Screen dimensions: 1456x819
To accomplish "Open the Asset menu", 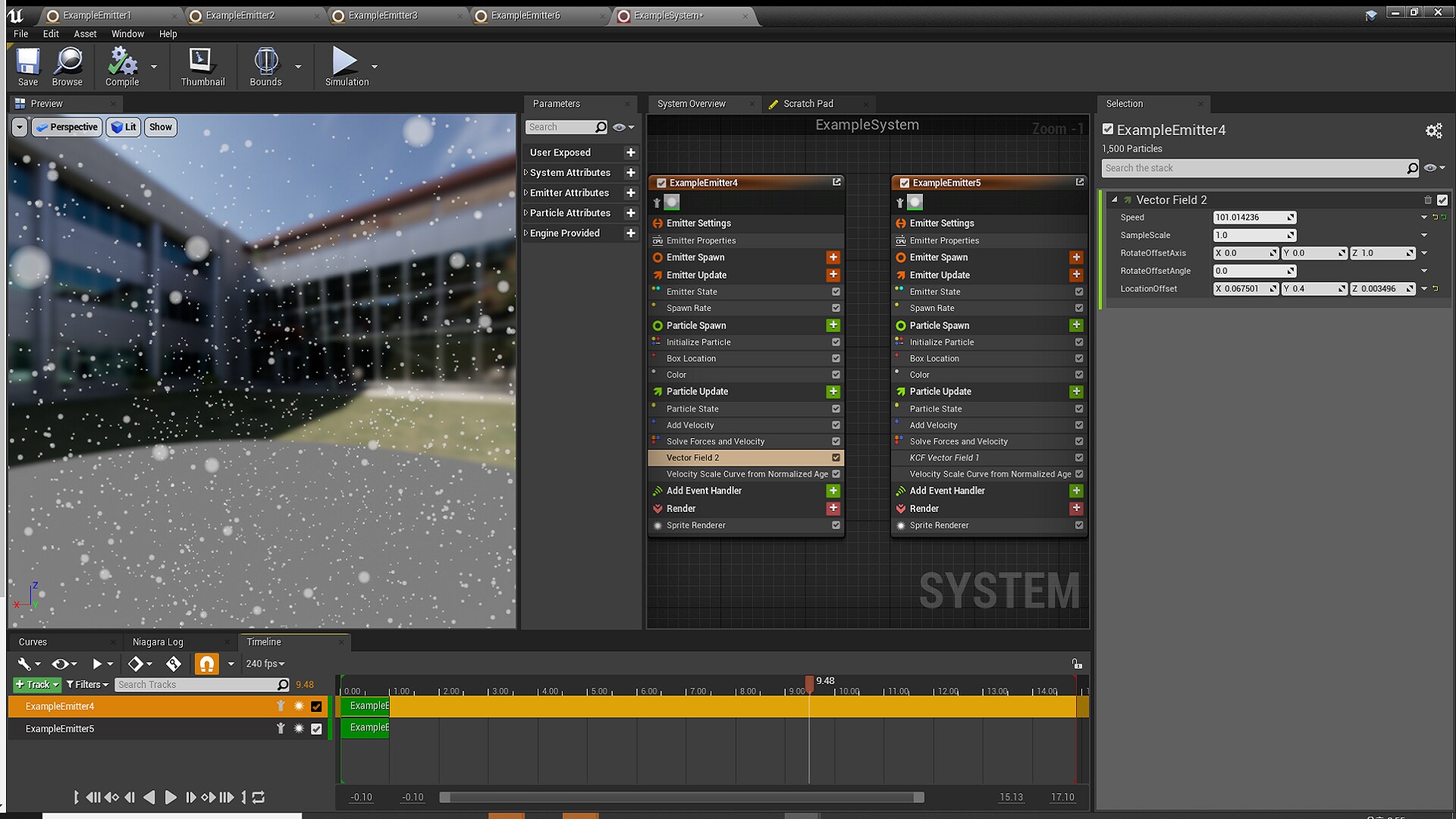I will click(85, 34).
